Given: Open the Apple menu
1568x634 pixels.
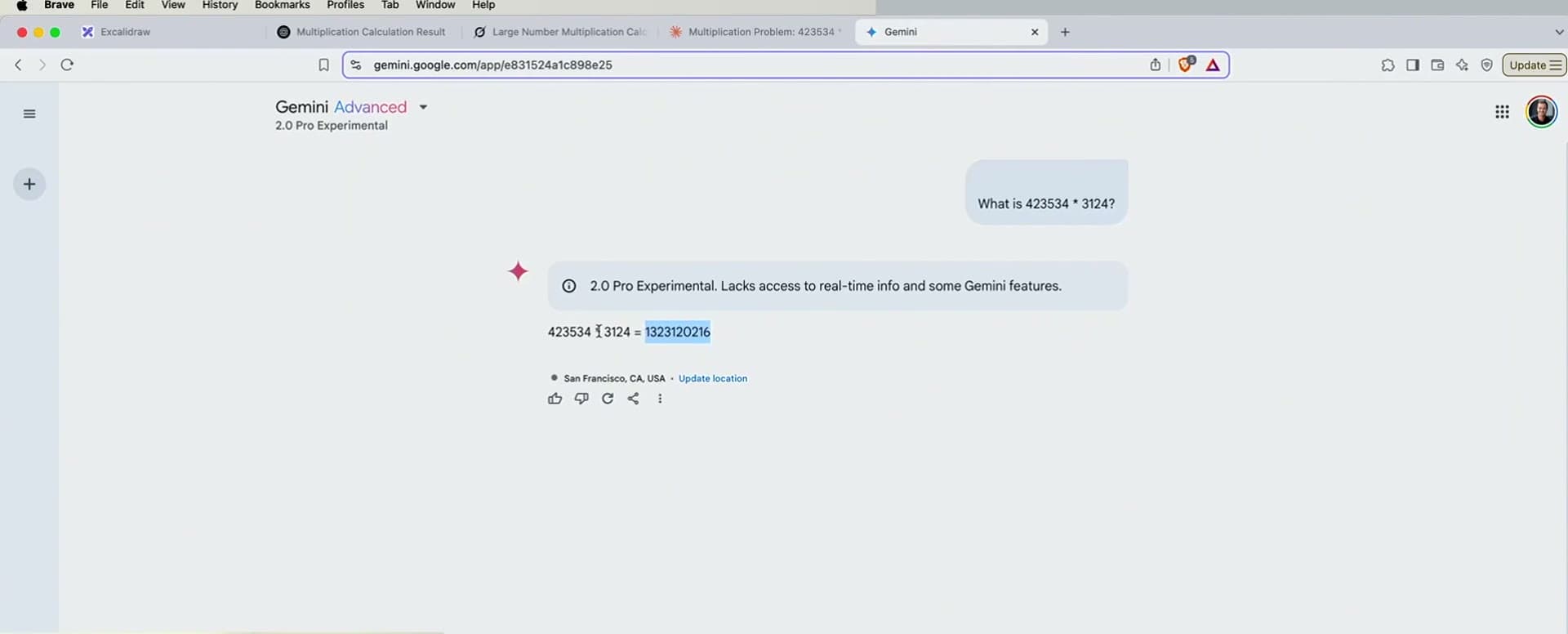Looking at the screenshot, I should [x=22, y=5].
